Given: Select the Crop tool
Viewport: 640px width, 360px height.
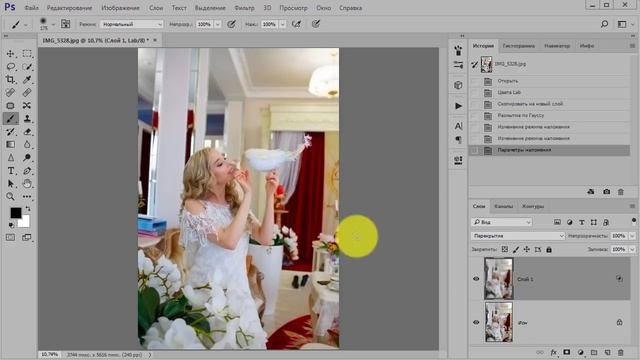Looking at the screenshot, I should [11, 80].
